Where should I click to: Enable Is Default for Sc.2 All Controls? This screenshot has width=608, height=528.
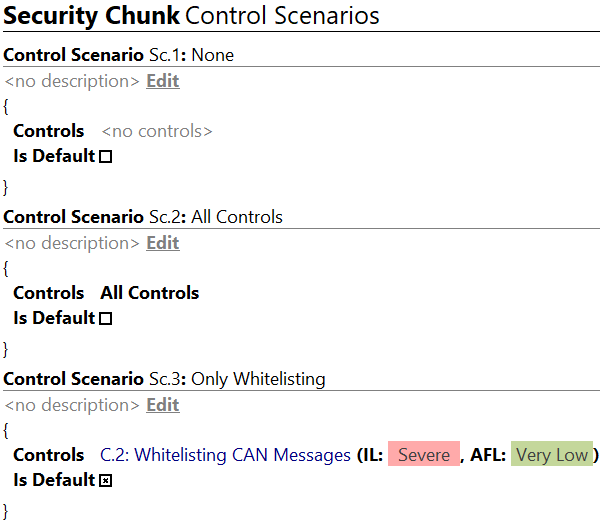[x=105, y=319]
